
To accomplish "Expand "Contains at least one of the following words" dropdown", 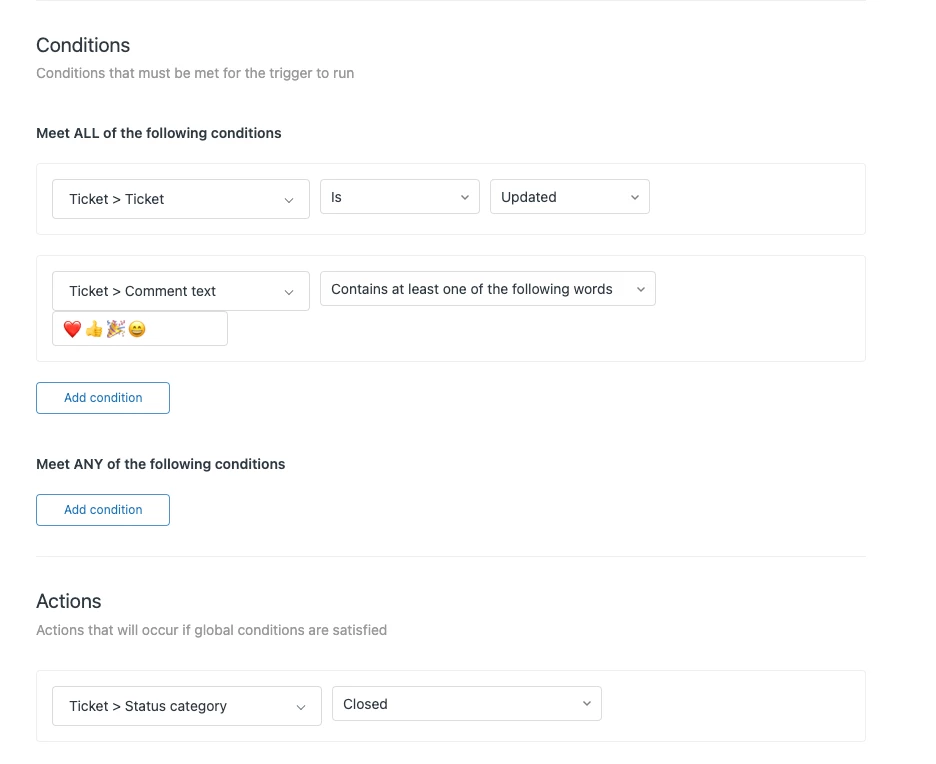I will pos(487,289).
